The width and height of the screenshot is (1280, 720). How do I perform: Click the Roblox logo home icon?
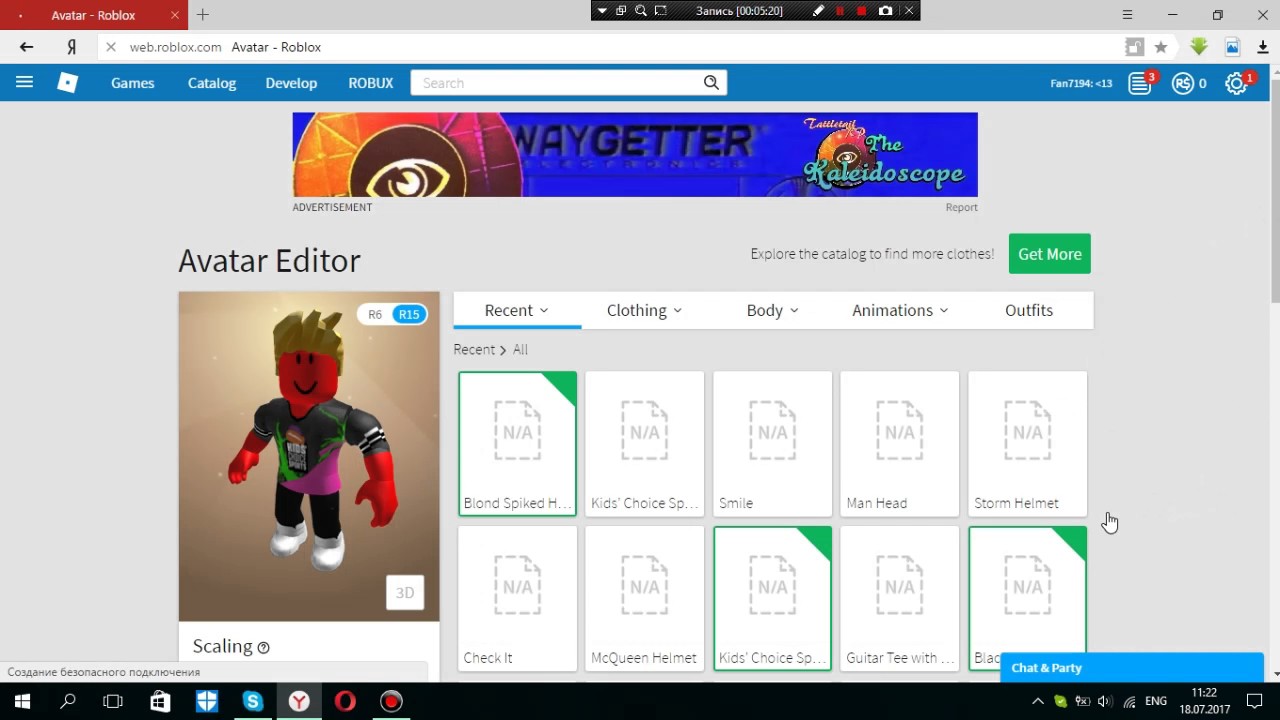pos(67,83)
